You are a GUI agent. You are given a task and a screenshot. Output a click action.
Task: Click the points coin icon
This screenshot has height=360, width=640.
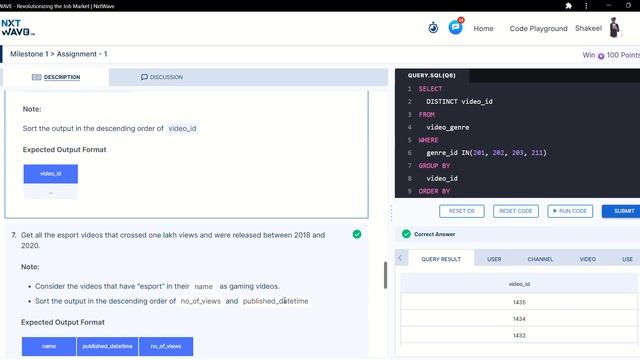[601, 56]
